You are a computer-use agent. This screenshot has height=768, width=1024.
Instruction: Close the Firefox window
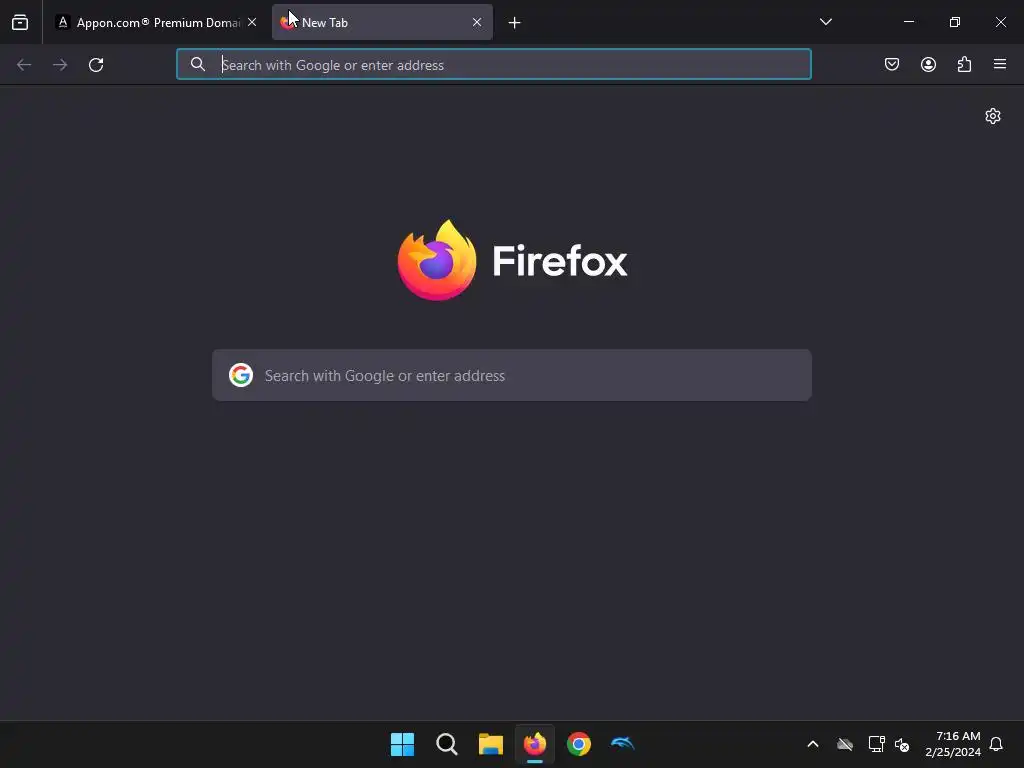[1000, 22]
